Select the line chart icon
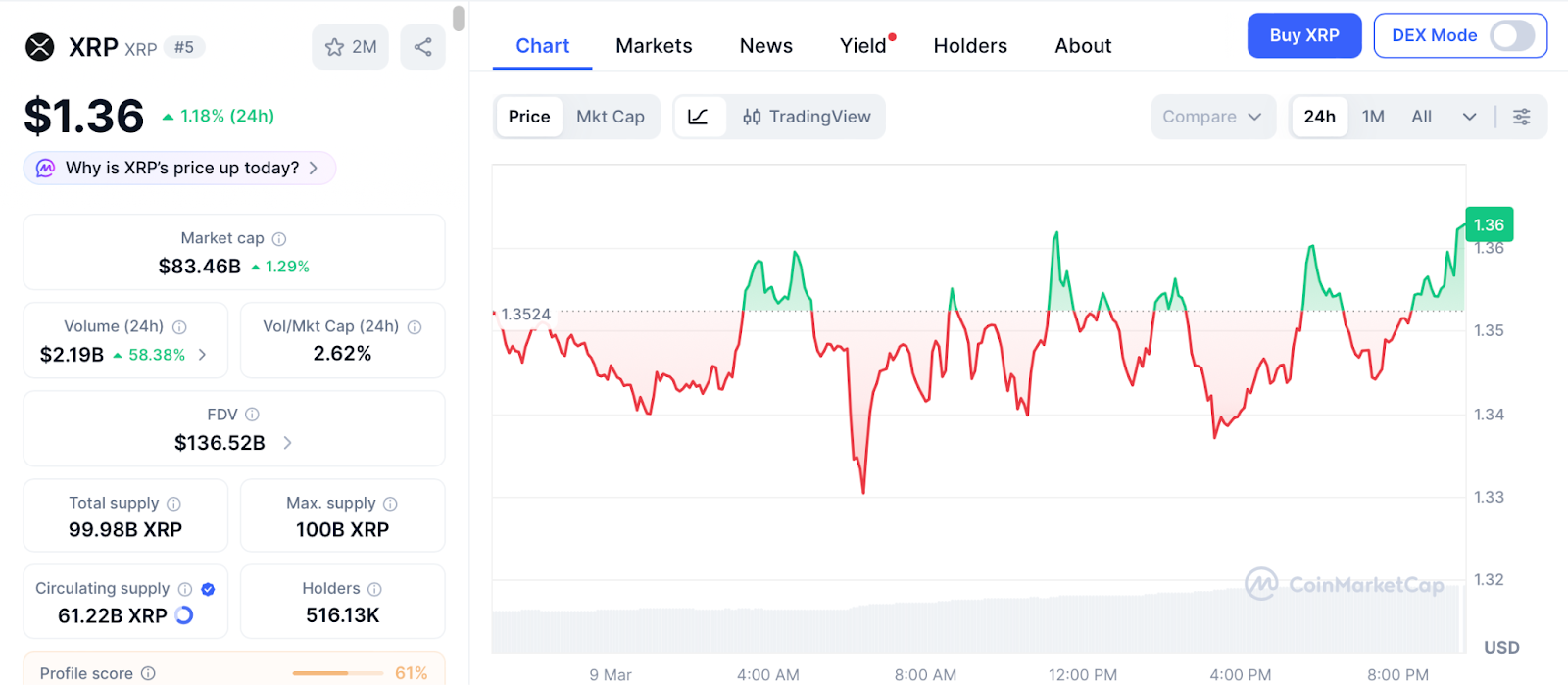Viewport: 1568px width, 685px height. tap(699, 117)
